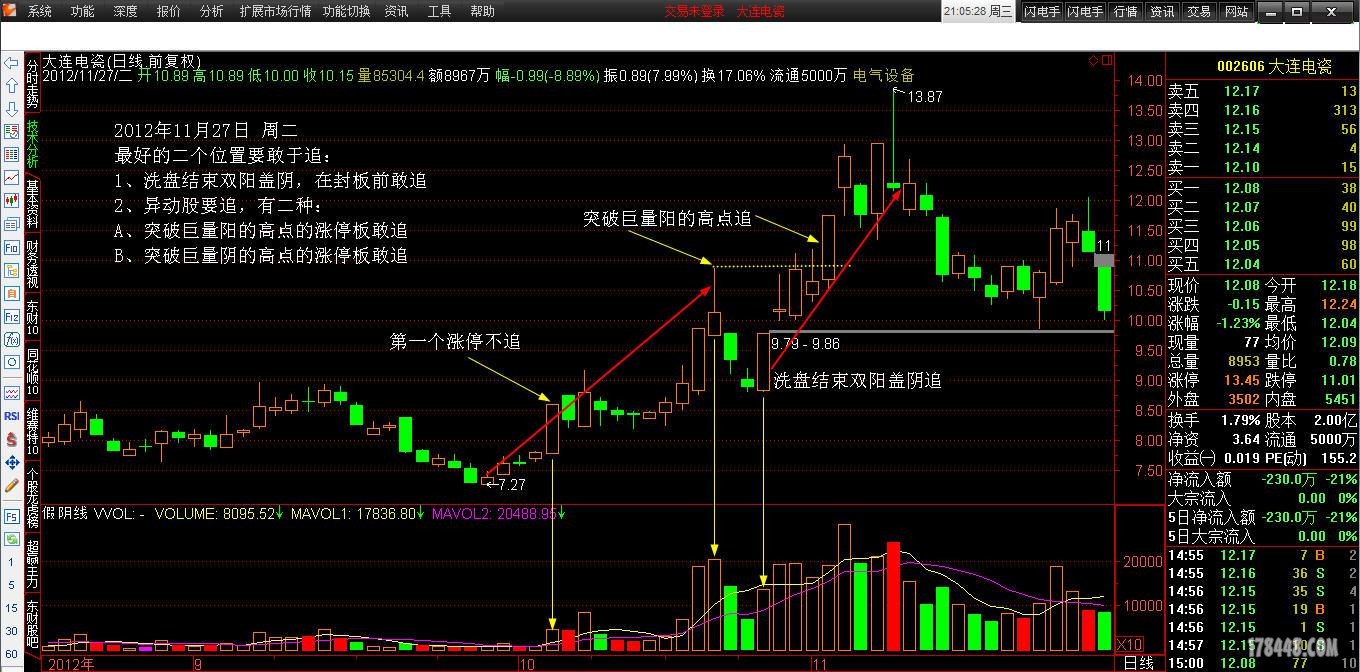Click the candlestick chart icon in sidebar
The image size is (1360, 672).
[x=11, y=200]
